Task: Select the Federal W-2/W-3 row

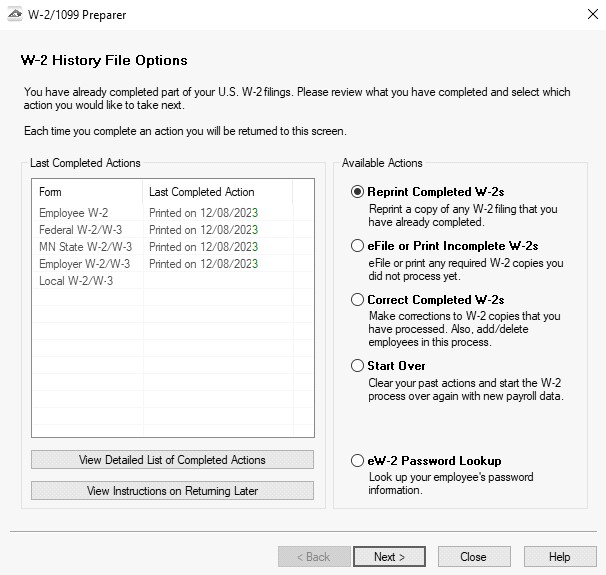Action: (x=173, y=230)
